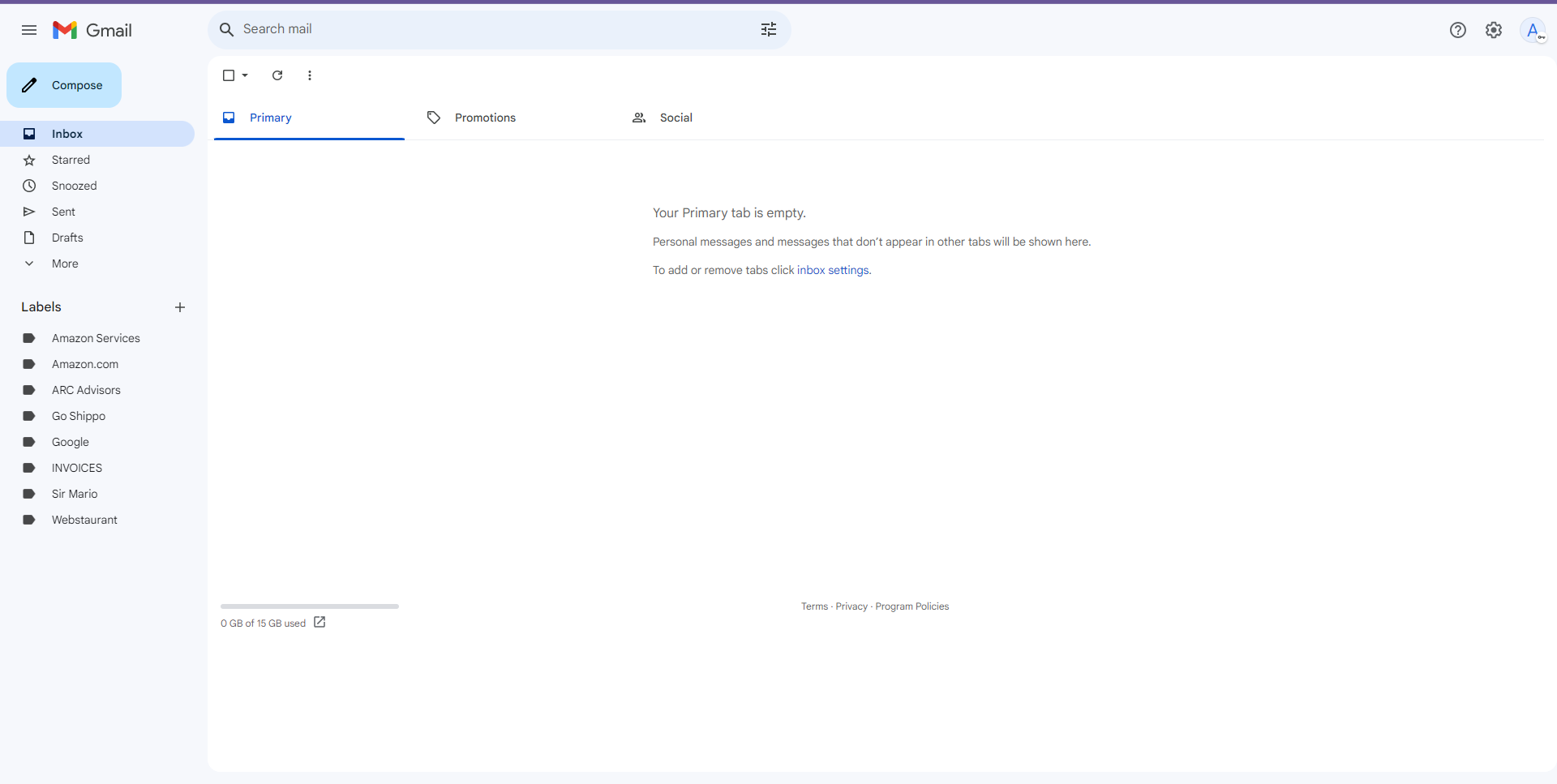Switch to the Primary tab
1557x784 pixels.
point(309,118)
